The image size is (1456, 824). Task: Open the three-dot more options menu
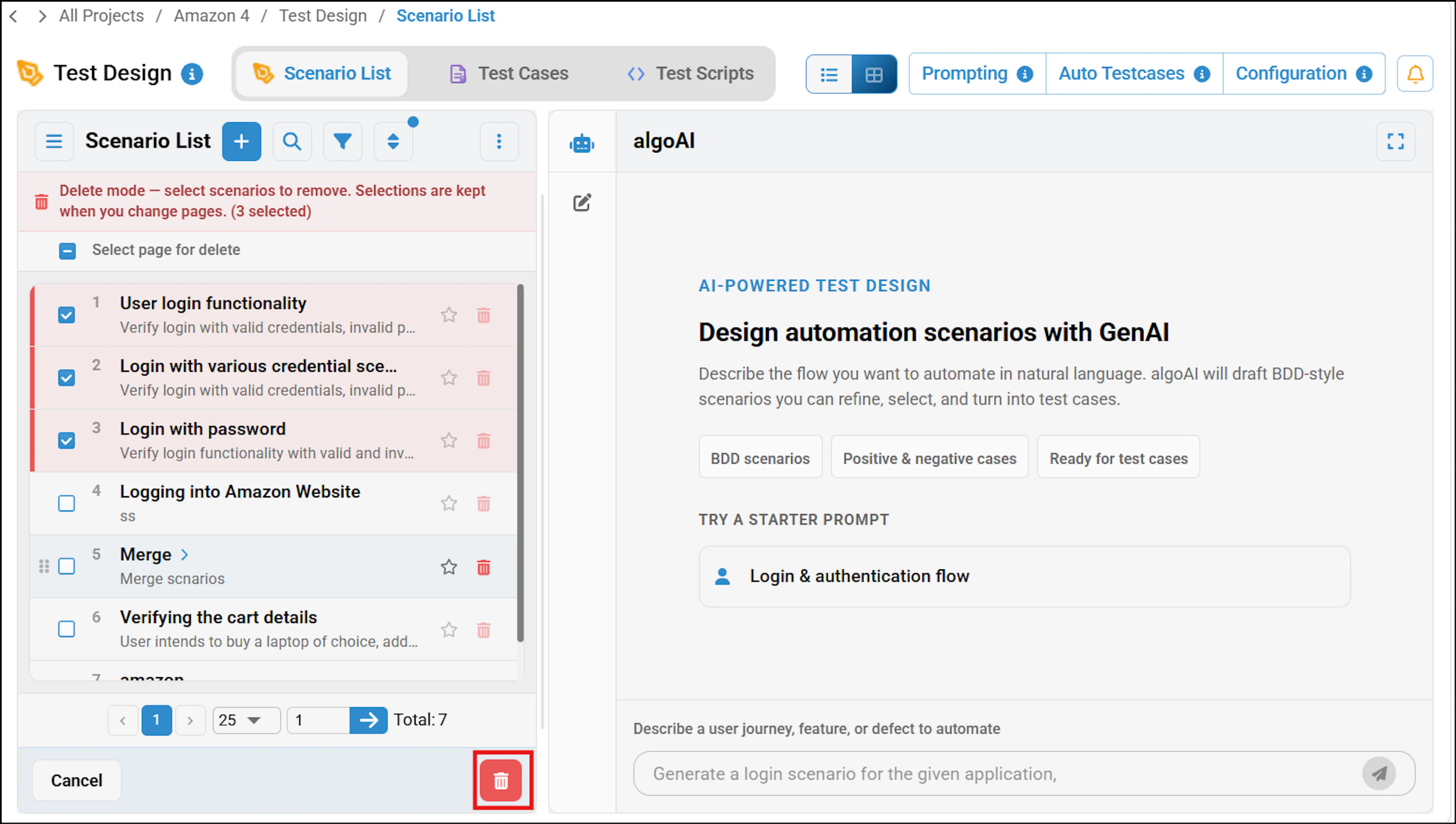(499, 141)
